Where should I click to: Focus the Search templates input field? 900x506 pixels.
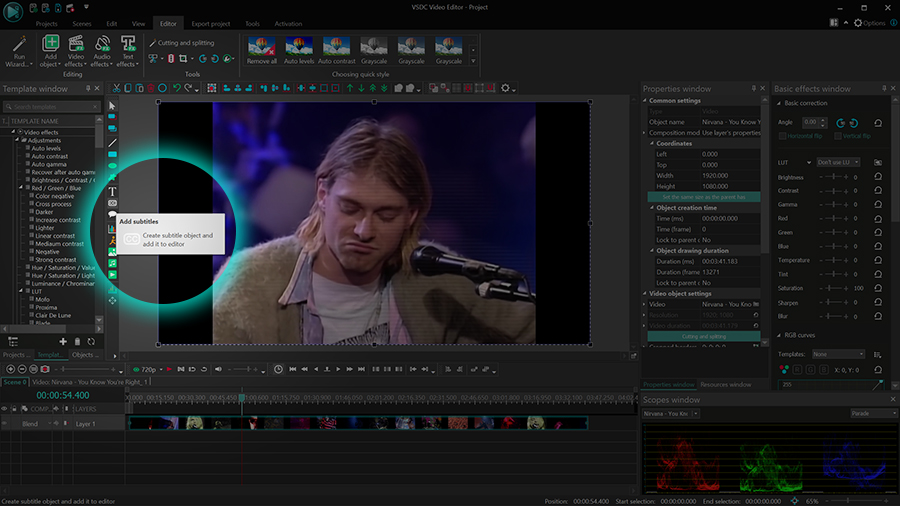(x=52, y=107)
